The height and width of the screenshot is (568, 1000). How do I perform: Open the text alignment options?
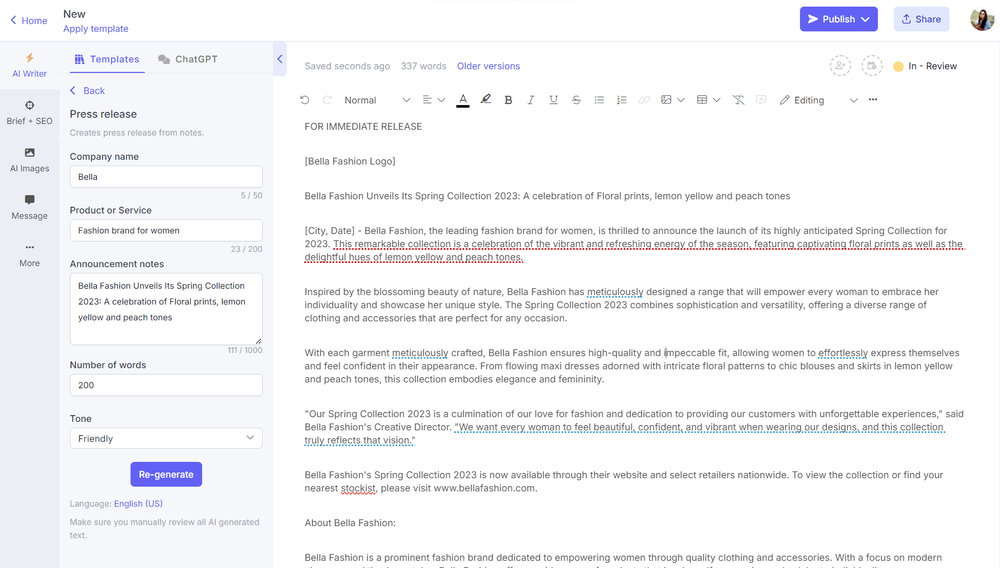pos(434,100)
